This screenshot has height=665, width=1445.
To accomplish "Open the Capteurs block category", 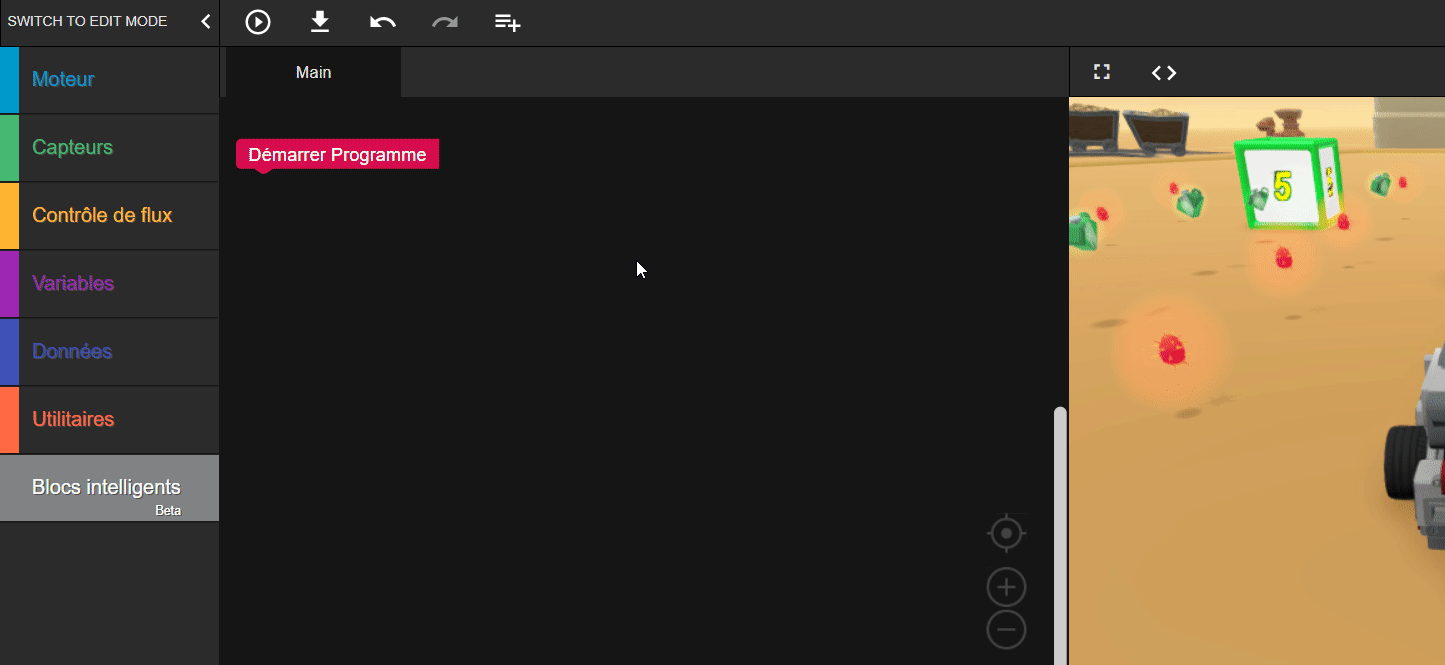I will click(x=72, y=147).
